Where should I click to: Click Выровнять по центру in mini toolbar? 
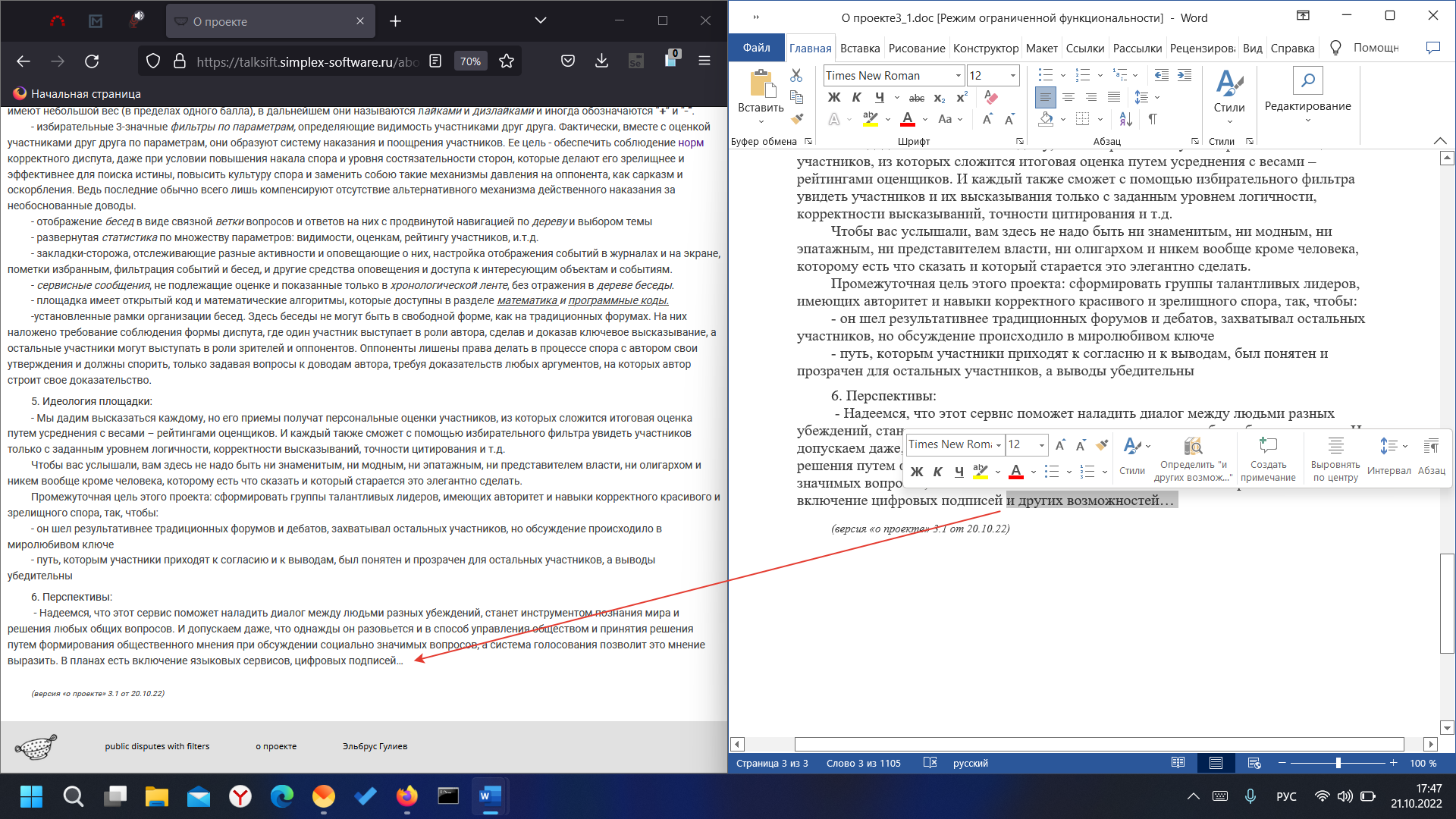pyautogui.click(x=1335, y=459)
